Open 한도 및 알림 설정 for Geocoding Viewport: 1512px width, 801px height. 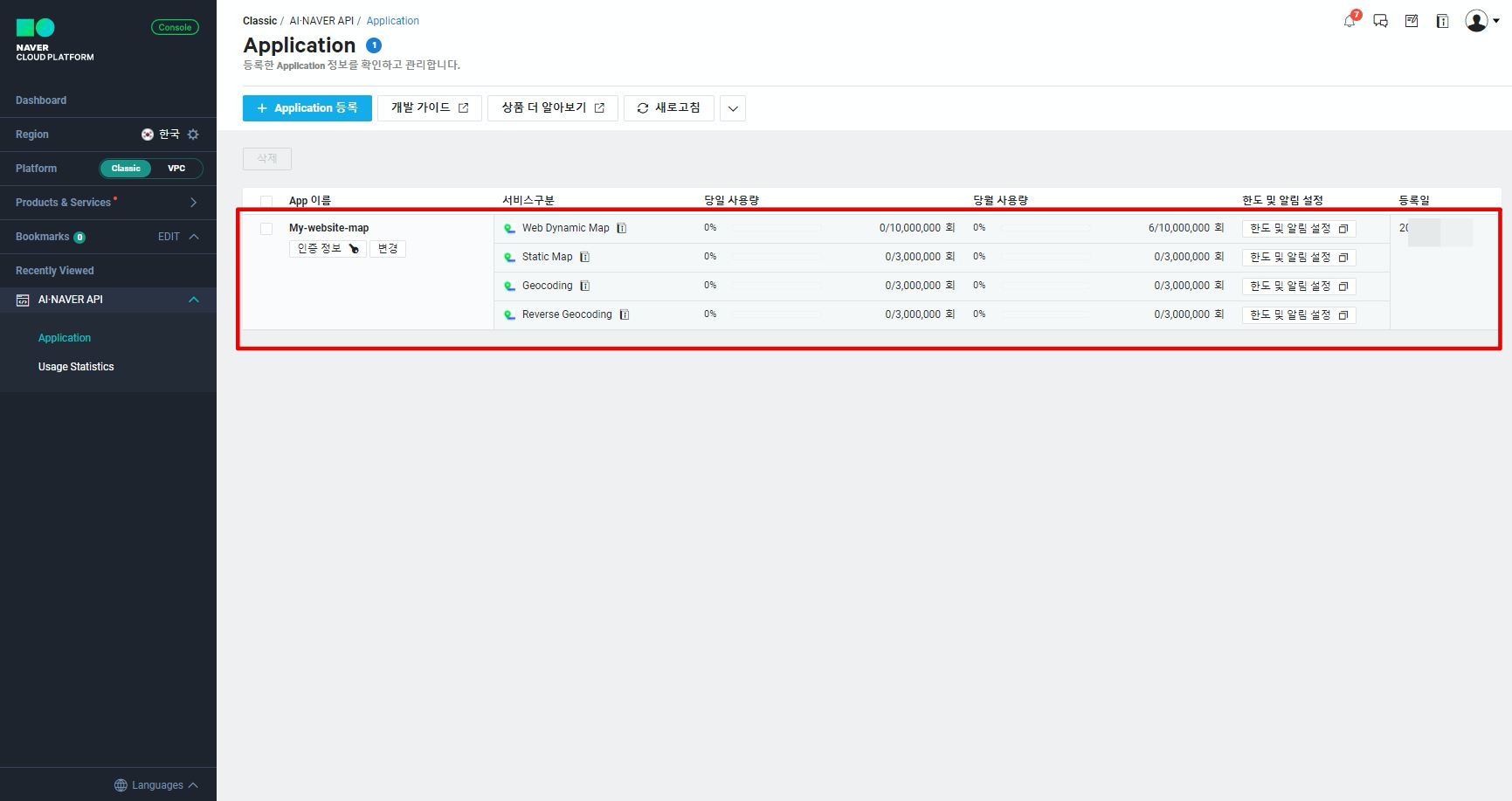click(1299, 287)
